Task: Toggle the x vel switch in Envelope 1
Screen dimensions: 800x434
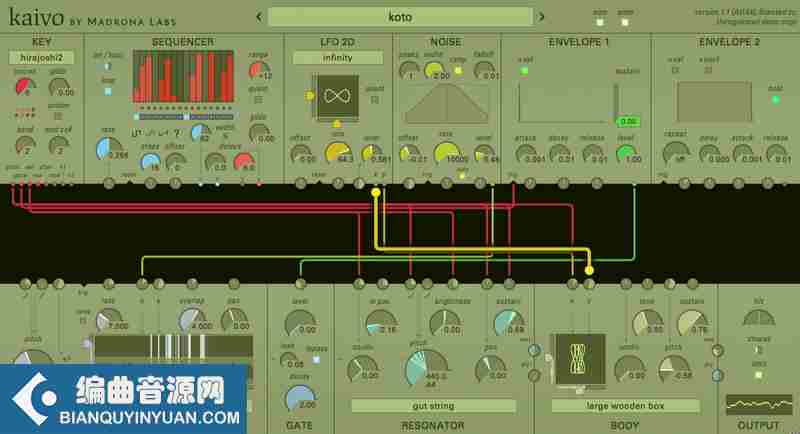Action: (524, 71)
